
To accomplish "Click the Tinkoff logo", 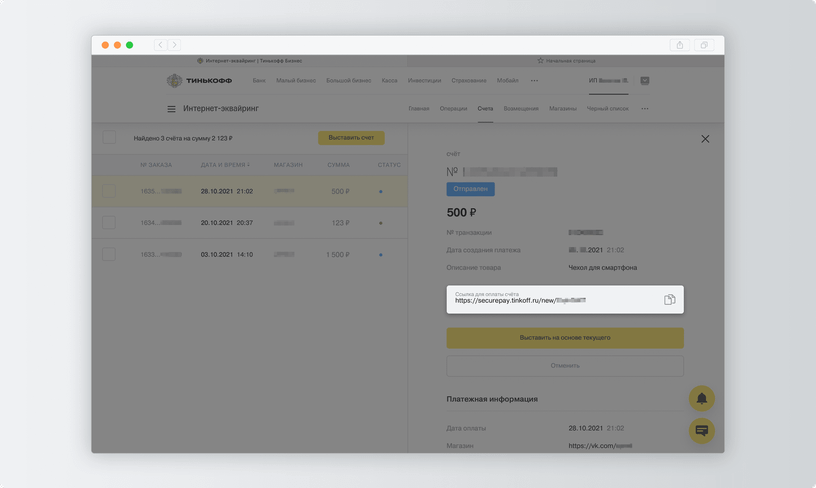I will pyautogui.click(x=198, y=80).
